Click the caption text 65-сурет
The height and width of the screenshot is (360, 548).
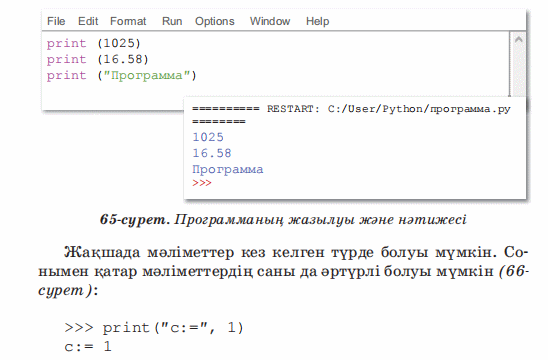tap(135, 220)
